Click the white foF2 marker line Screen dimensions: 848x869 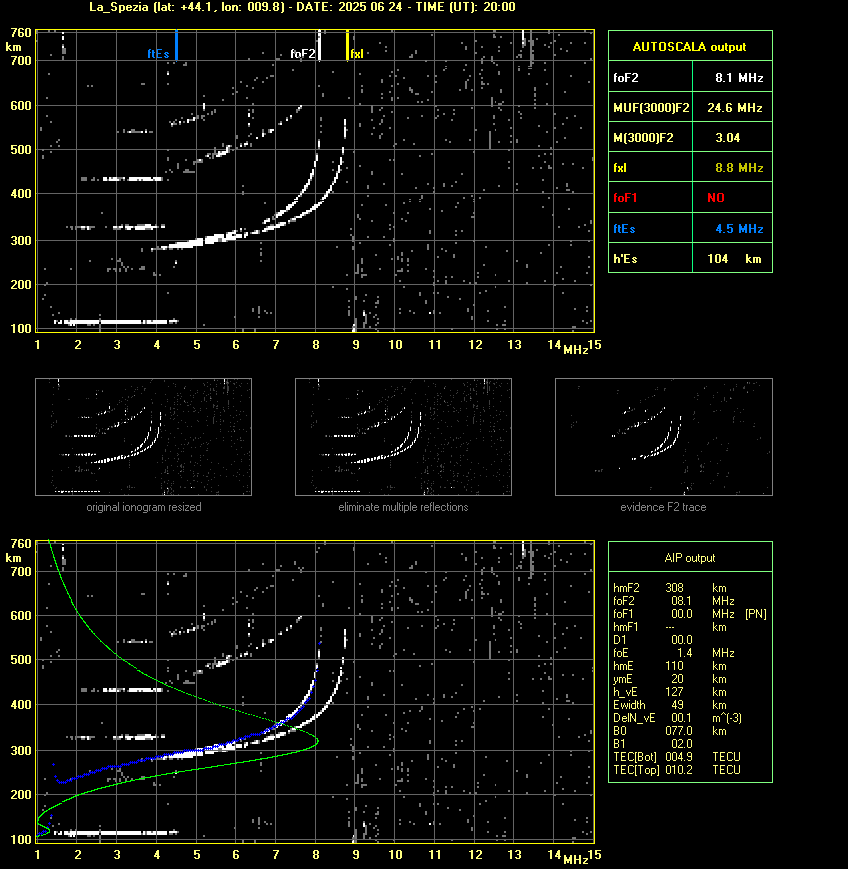(320, 45)
